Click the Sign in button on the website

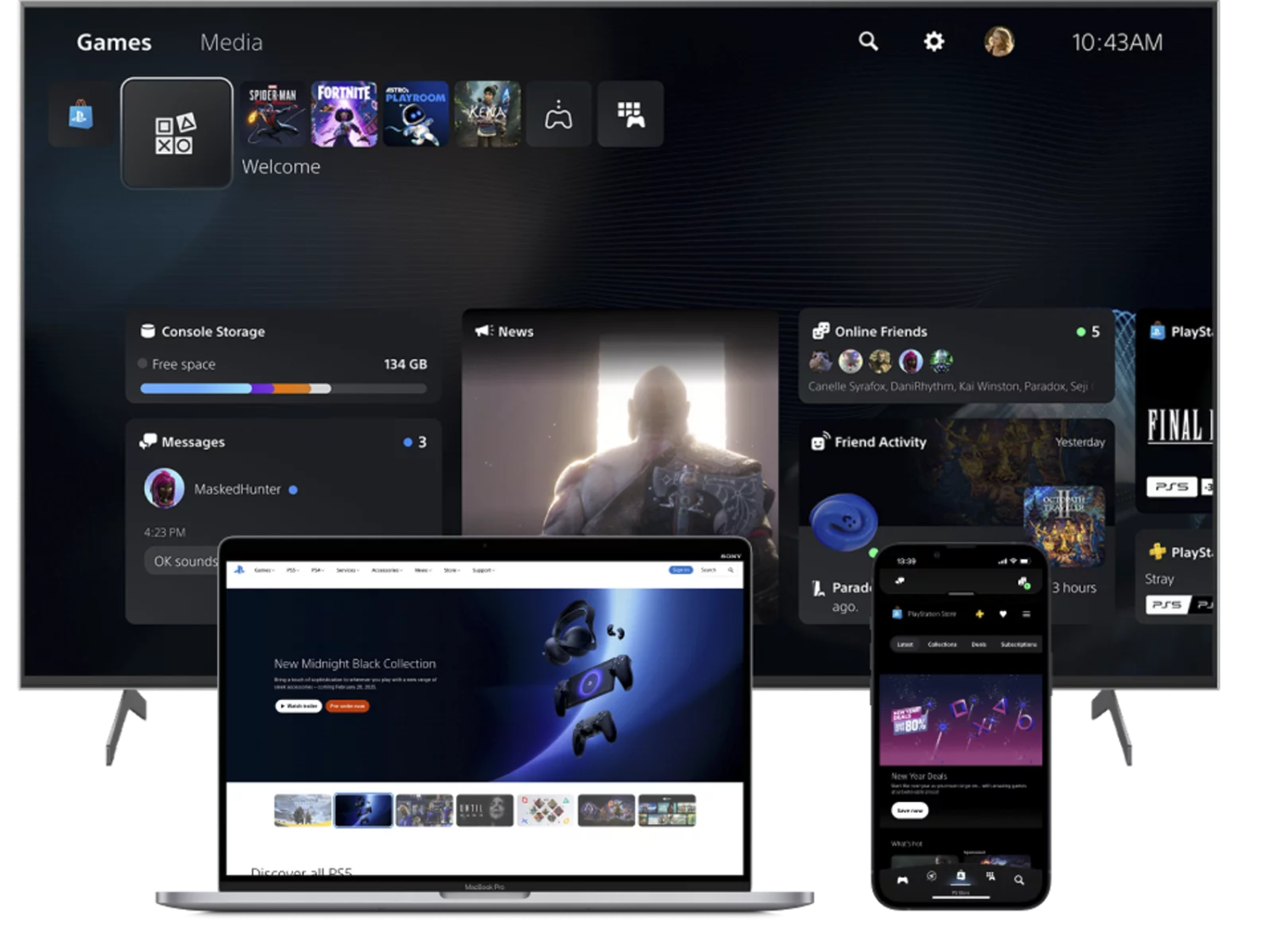point(681,570)
